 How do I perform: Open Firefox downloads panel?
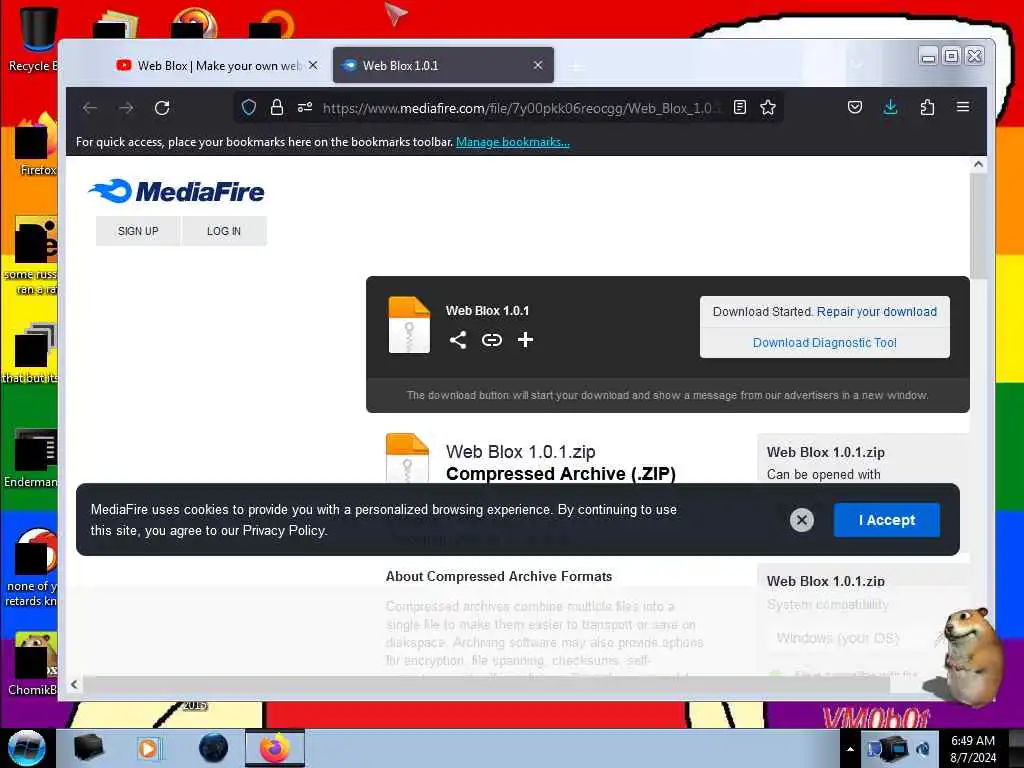(890, 108)
